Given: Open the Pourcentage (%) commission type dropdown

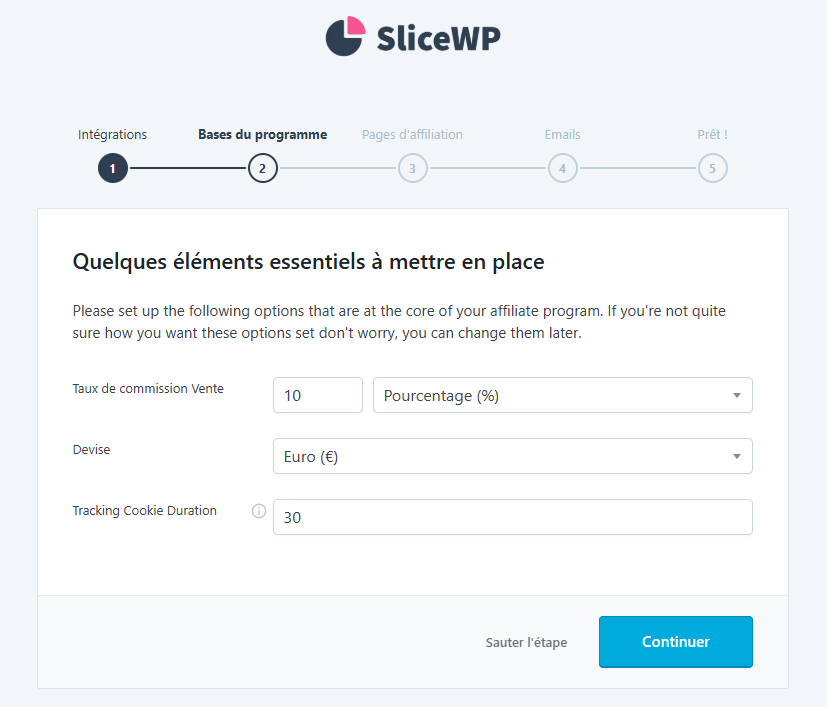Looking at the screenshot, I should point(562,395).
